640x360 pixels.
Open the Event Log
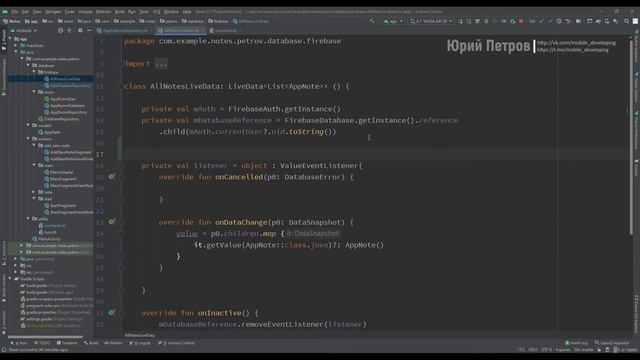coord(576,343)
